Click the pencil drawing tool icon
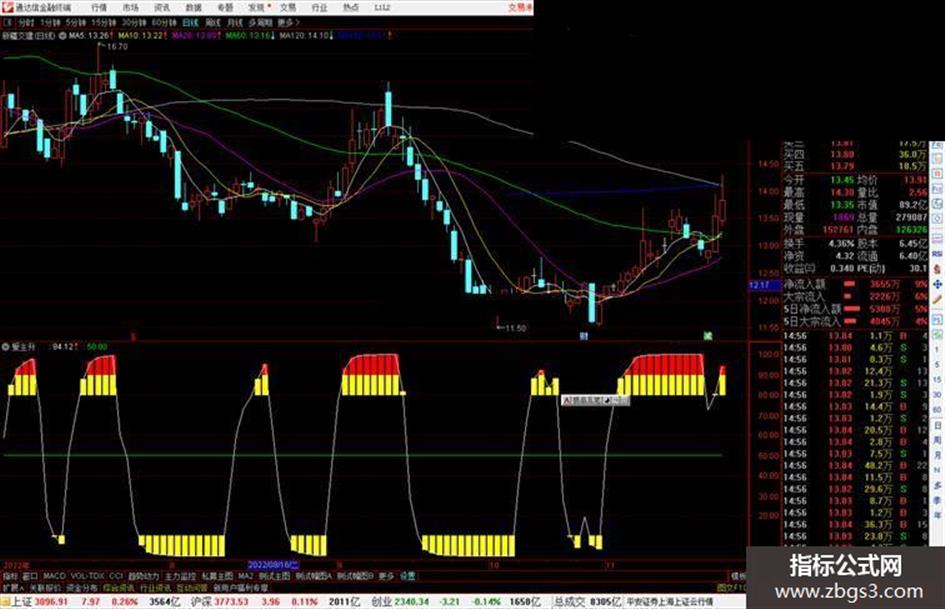 (x=937, y=299)
